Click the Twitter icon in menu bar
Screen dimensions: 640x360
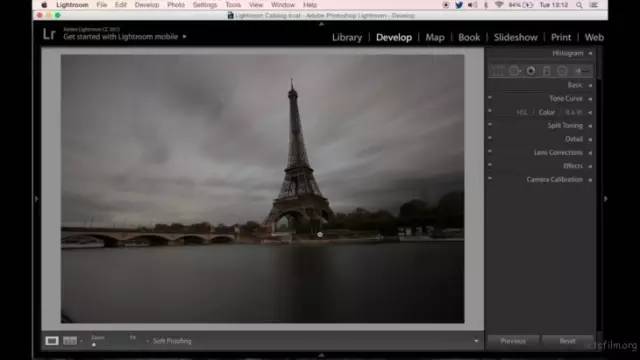pyautogui.click(x=459, y=5)
